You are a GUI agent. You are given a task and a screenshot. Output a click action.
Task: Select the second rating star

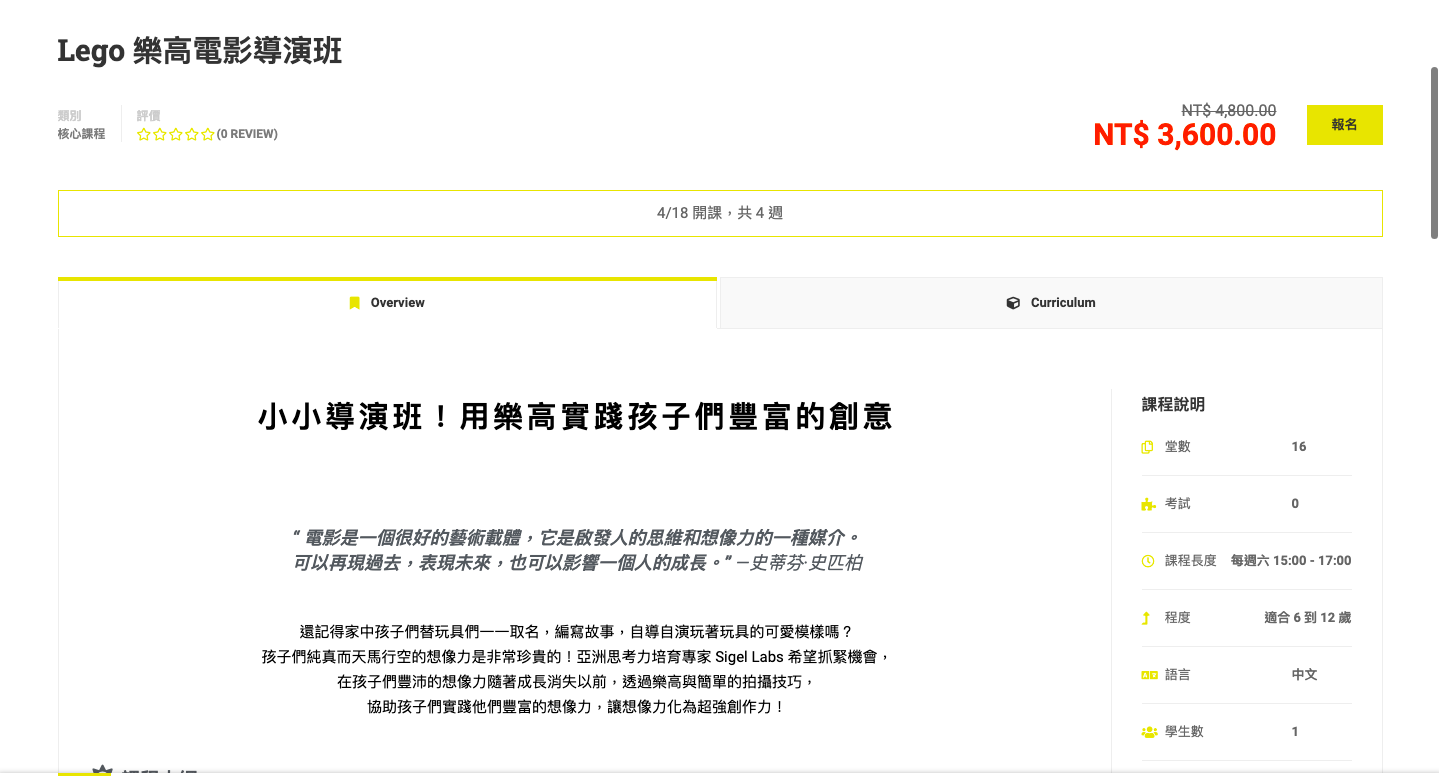(160, 134)
